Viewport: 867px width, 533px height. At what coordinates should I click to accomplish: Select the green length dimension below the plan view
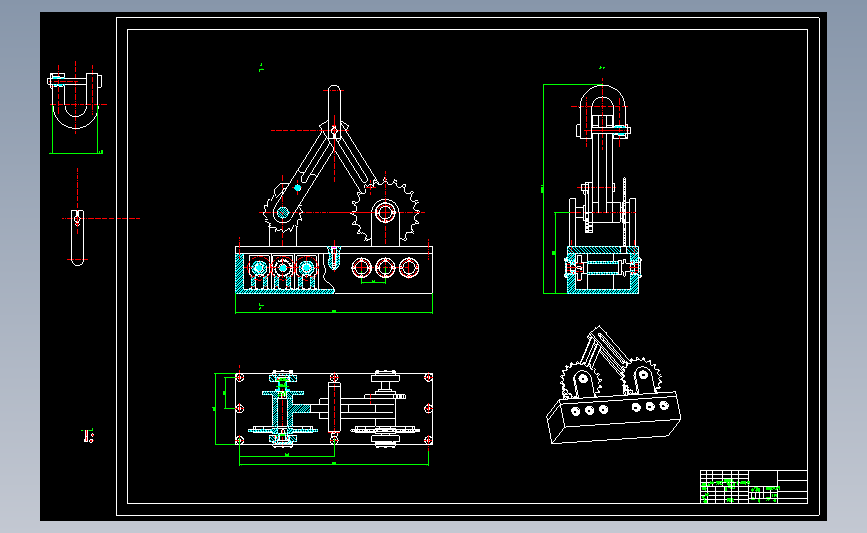tap(334, 464)
